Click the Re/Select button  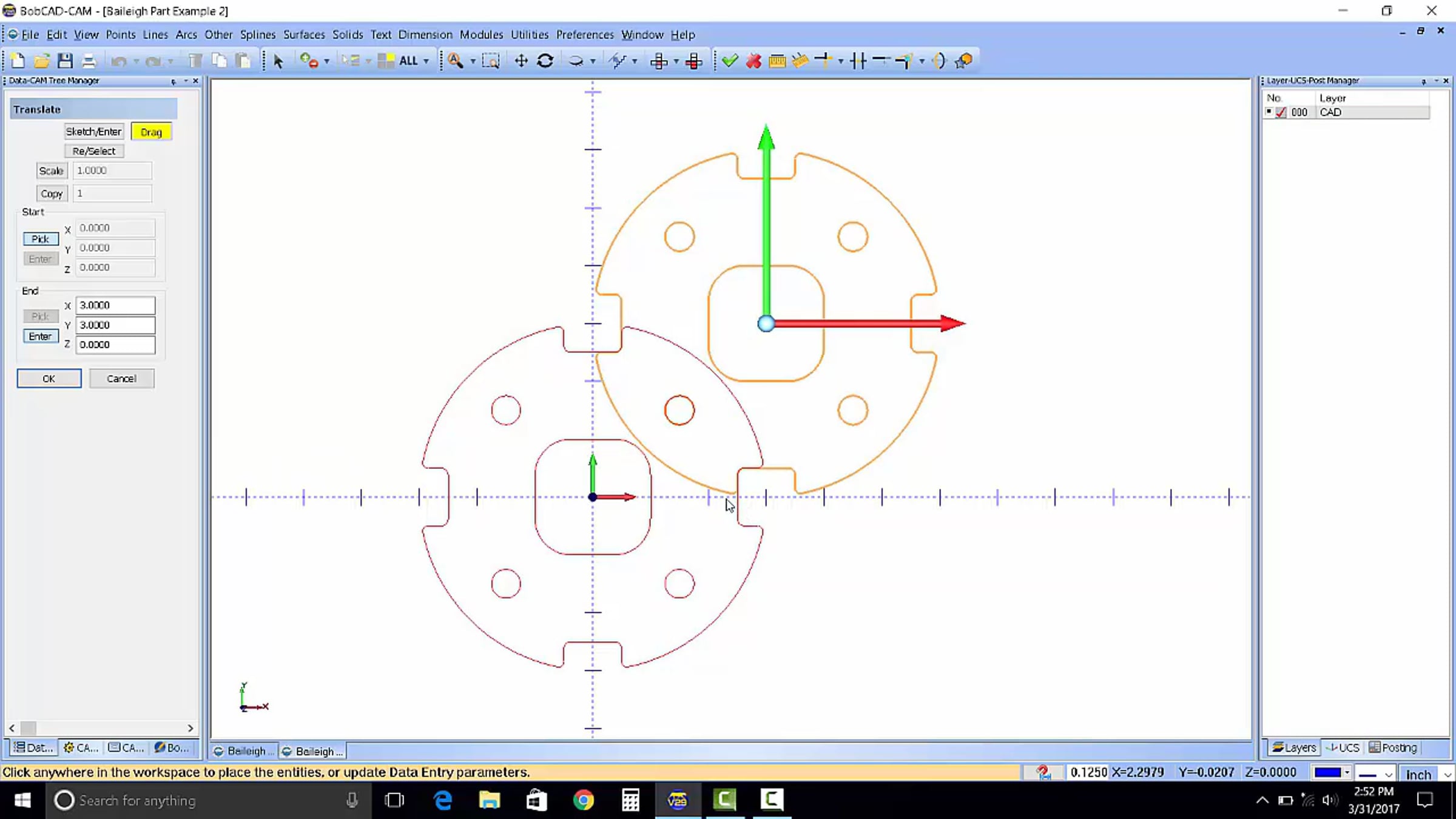coord(93,151)
